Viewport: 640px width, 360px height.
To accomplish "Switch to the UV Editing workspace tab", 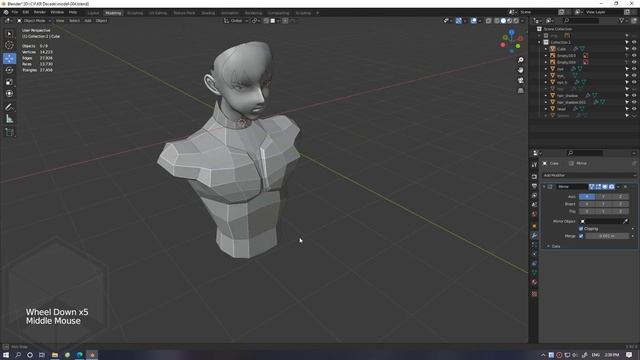I will (x=158, y=13).
